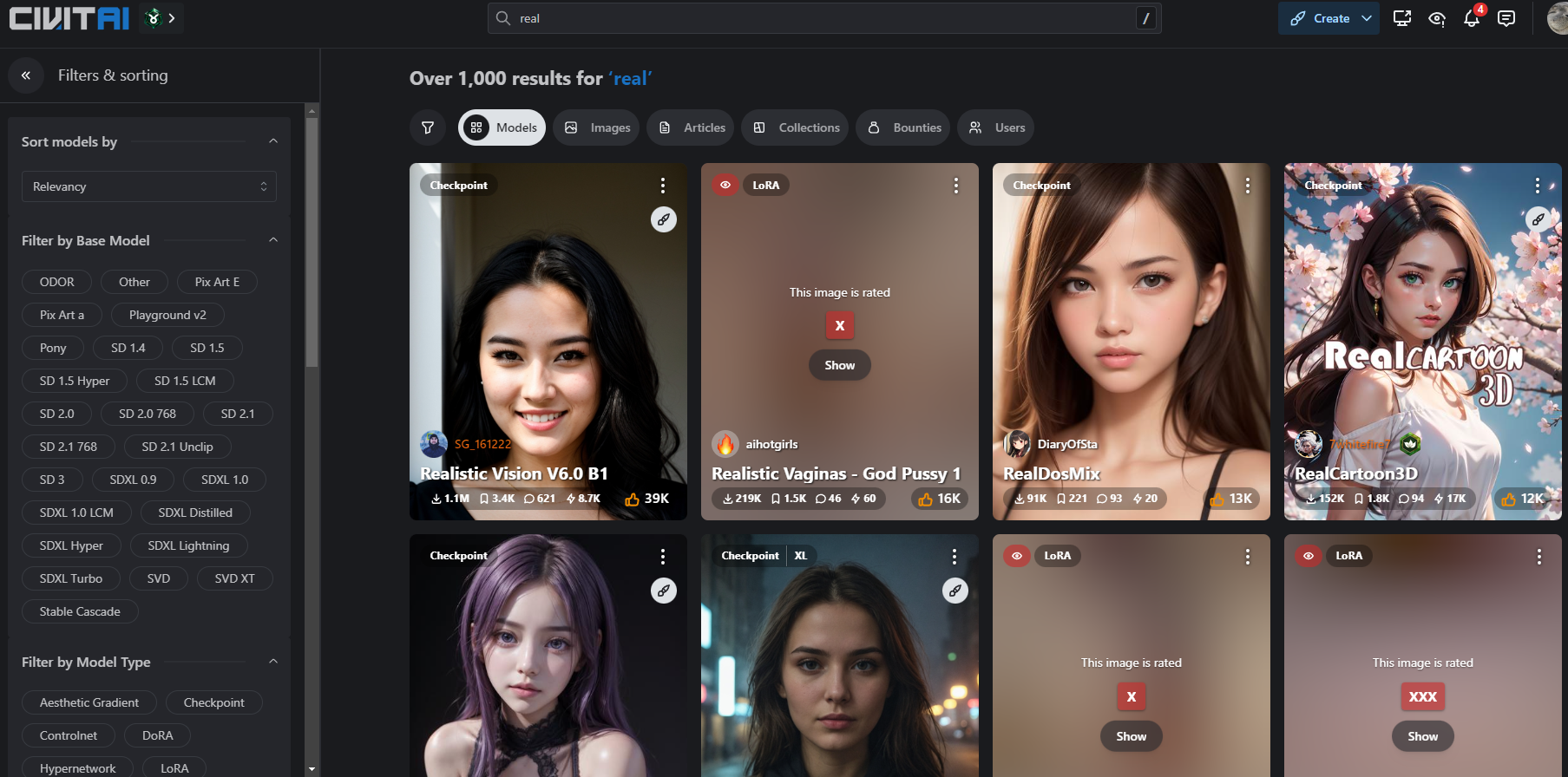
Task: Open the monitor icon in the header
Action: pos(1402,18)
